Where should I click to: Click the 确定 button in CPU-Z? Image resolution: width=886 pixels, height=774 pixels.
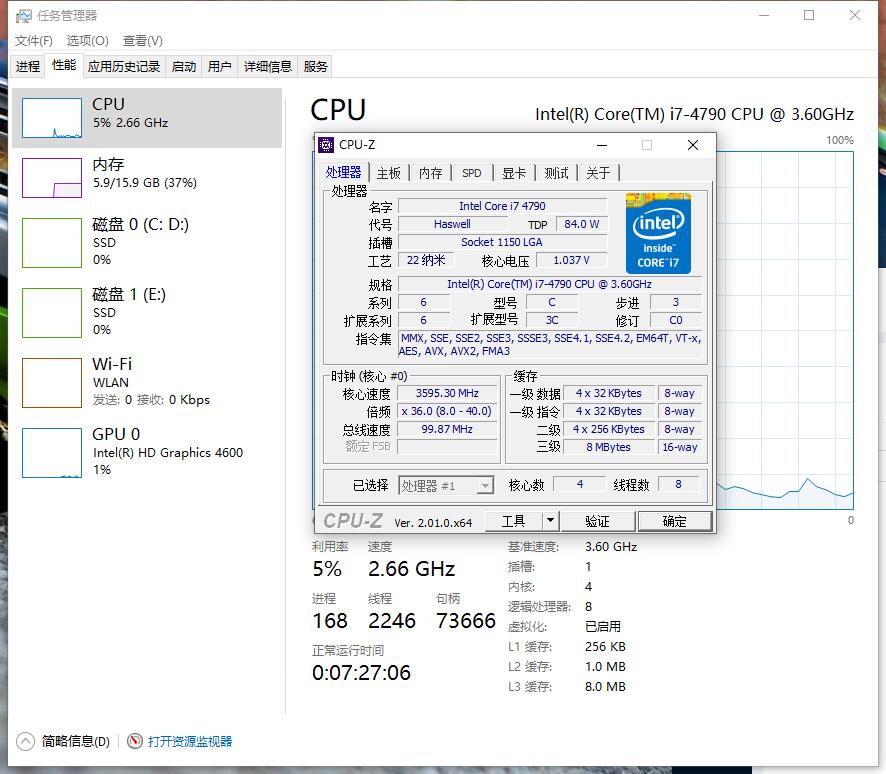[675, 521]
